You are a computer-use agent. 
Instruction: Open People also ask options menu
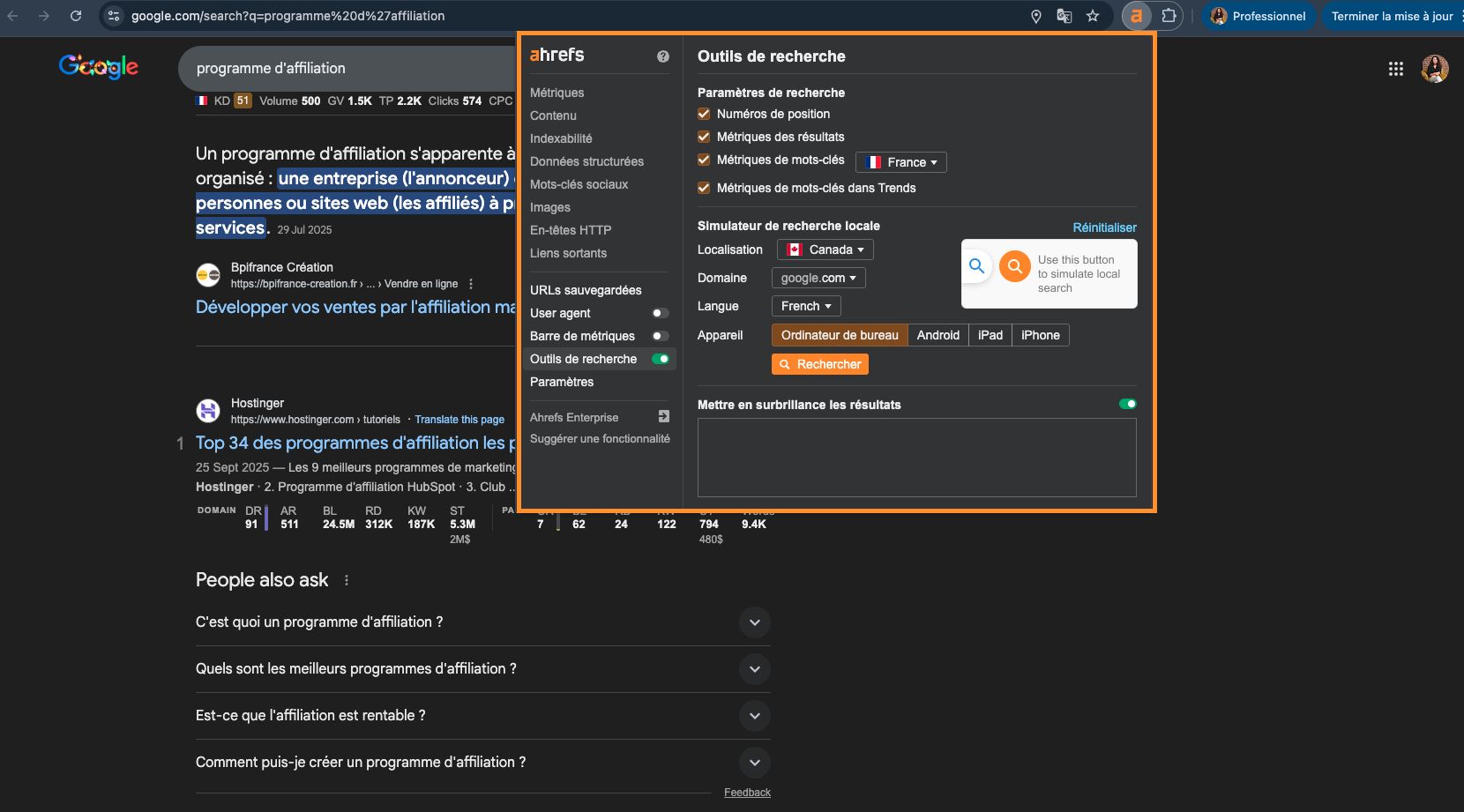(347, 580)
